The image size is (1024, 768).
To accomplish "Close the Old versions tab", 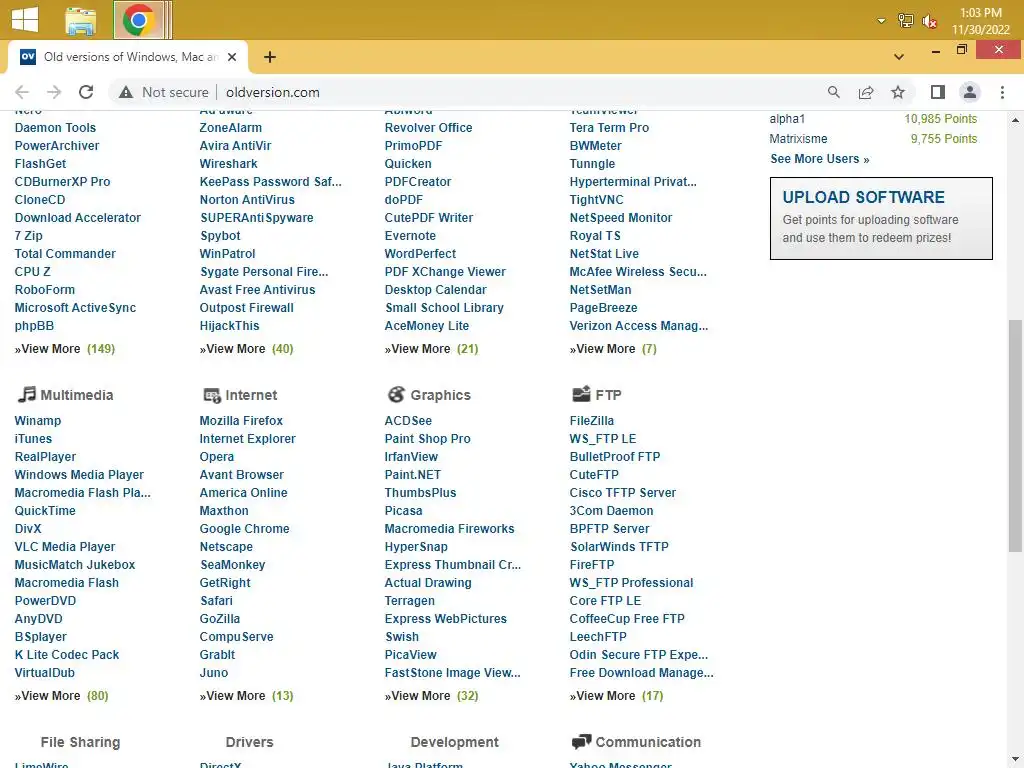I will [x=231, y=57].
